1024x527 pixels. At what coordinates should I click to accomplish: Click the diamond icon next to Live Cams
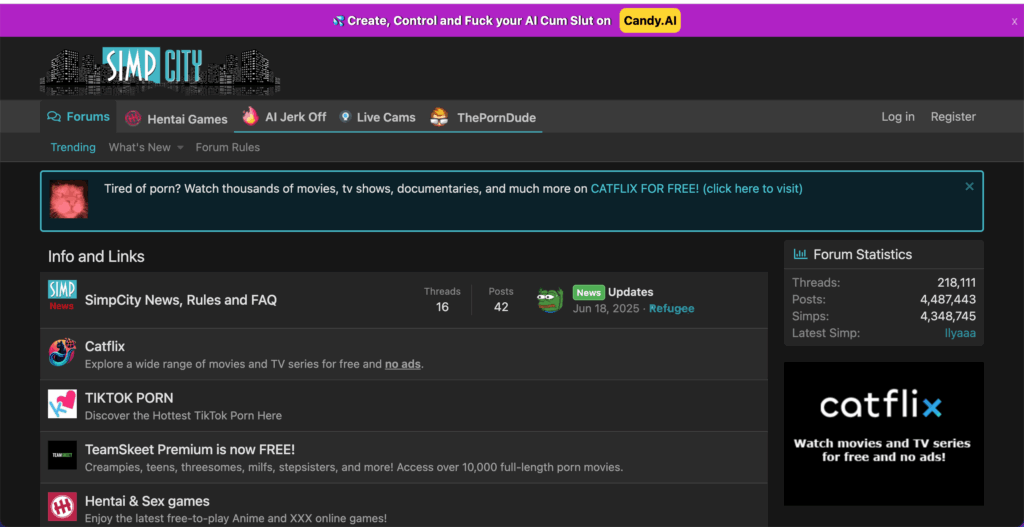(x=345, y=117)
